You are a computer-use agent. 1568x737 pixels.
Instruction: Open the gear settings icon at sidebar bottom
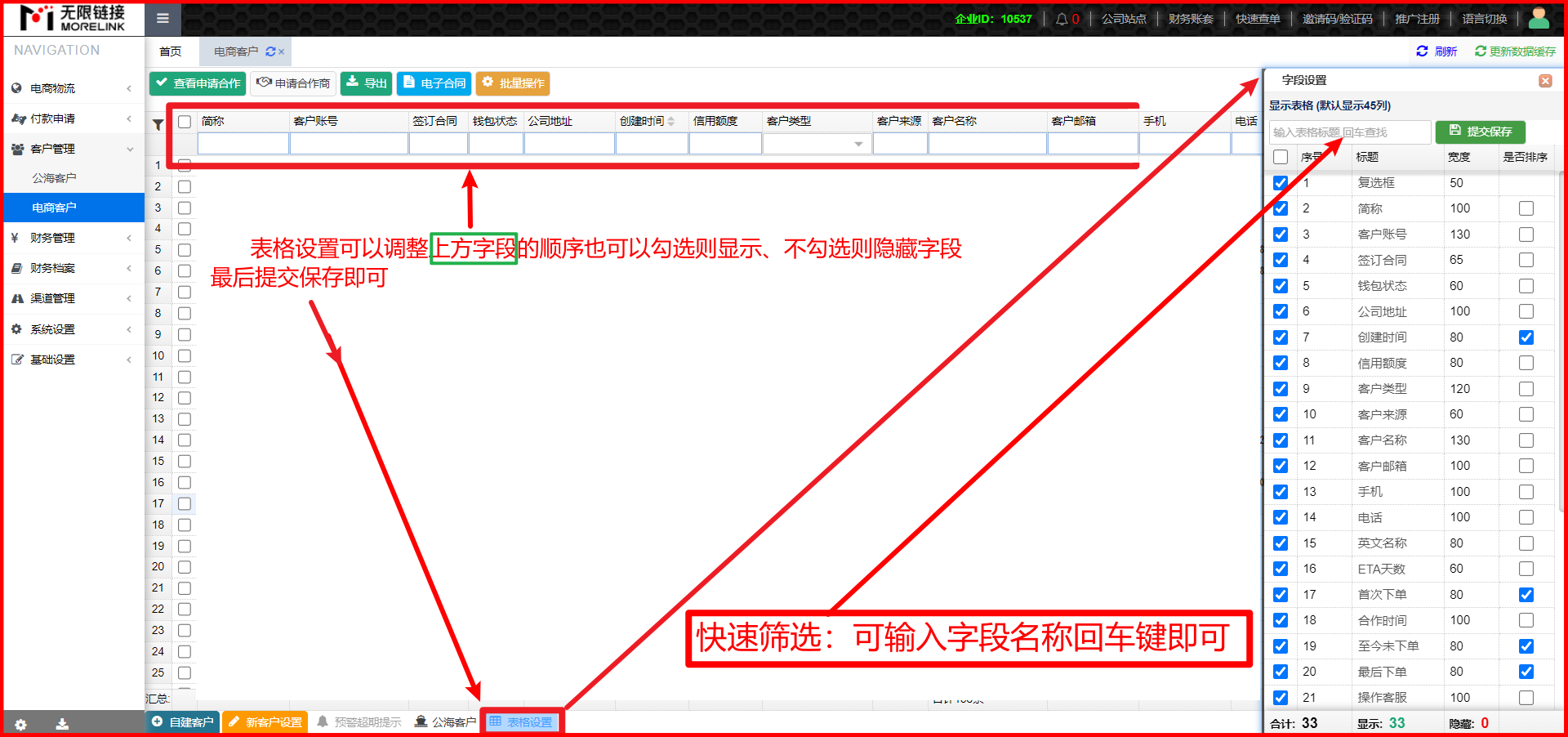tap(21, 725)
